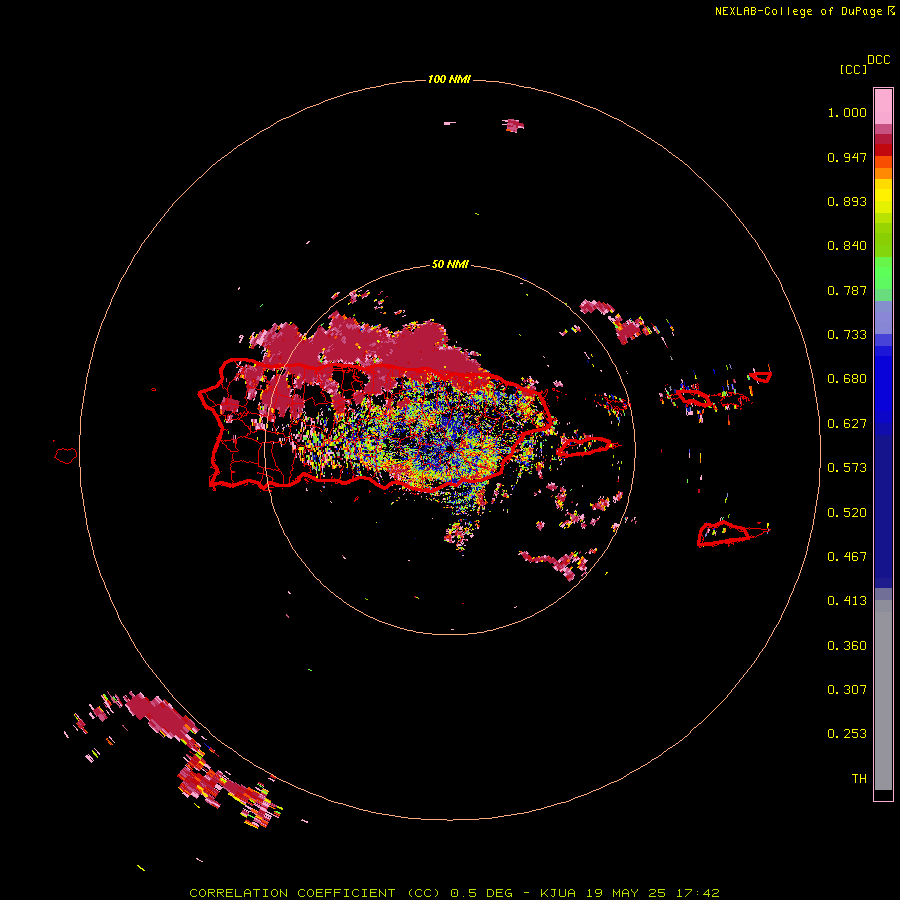Select the 0.360 scale value
900x900 pixels.
point(847,646)
